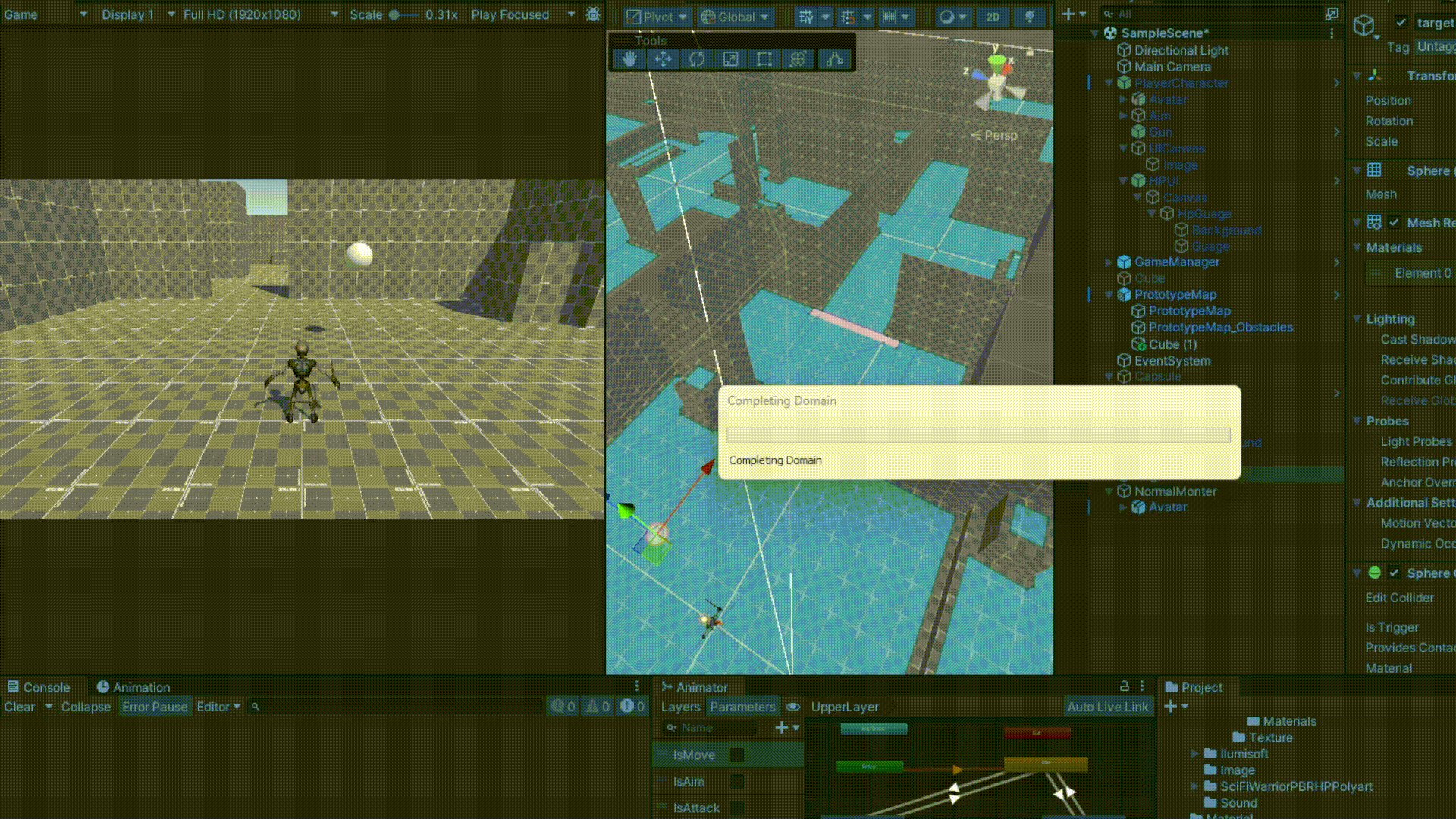Check the IsAim parameter checkbox
The width and height of the screenshot is (1456, 819).
tap(736, 781)
